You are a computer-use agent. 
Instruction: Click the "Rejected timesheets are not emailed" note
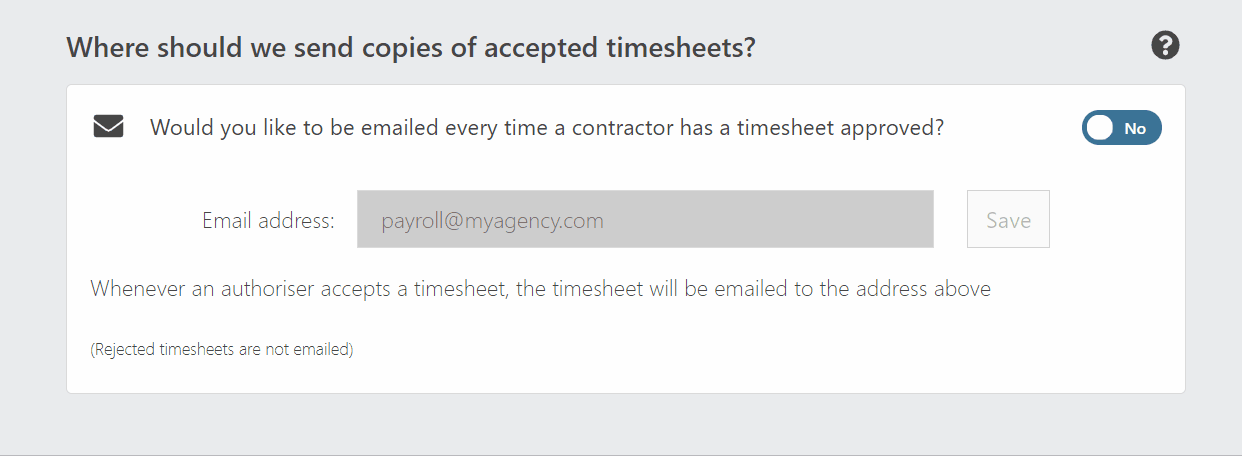(x=222, y=350)
